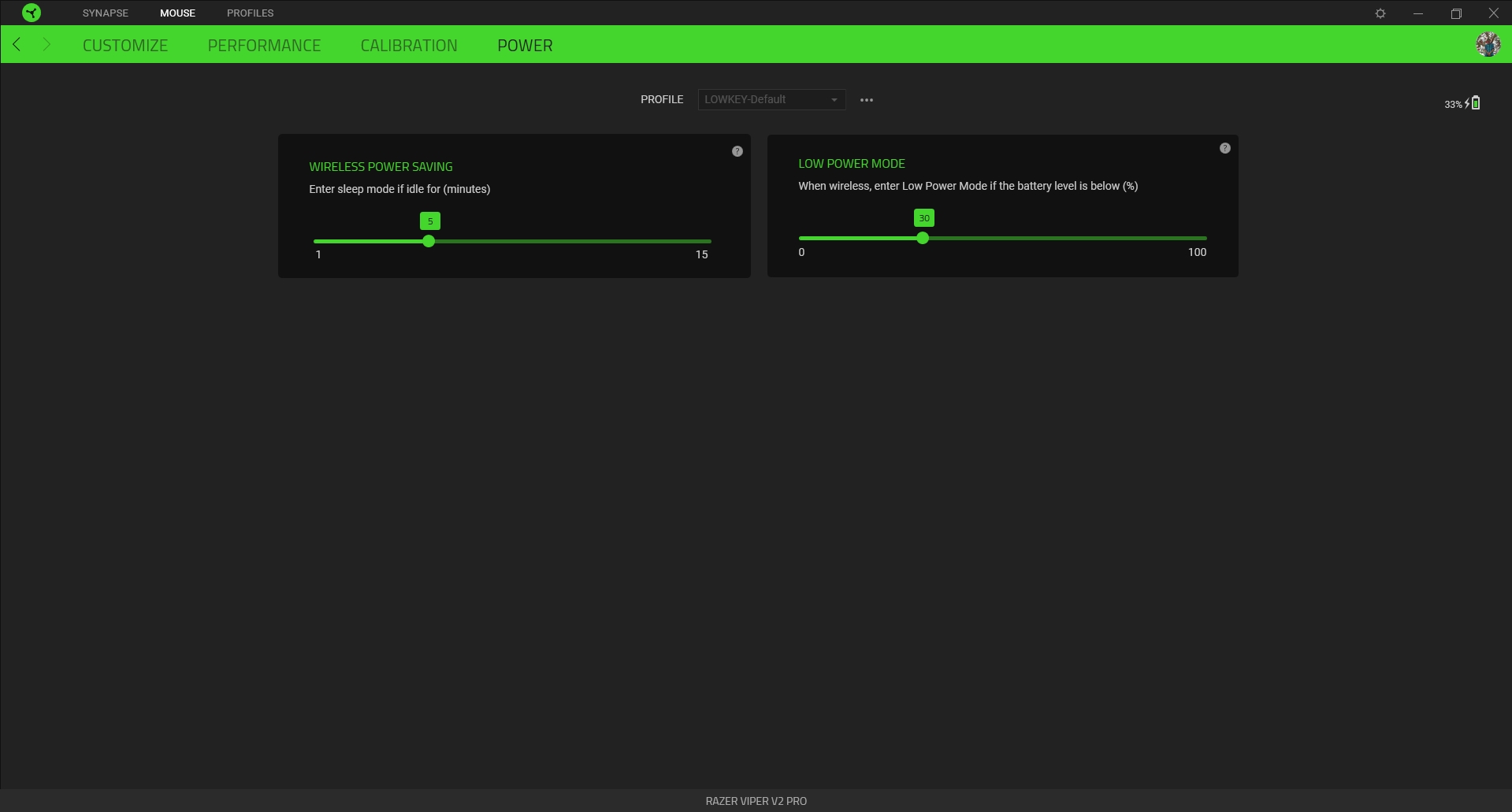
Task: Open the user avatar menu
Action: (x=1488, y=44)
